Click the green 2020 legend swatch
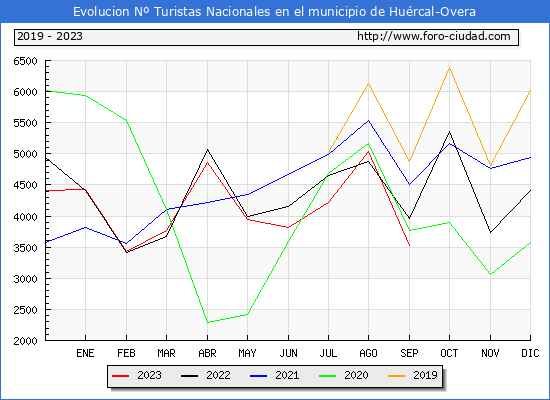 point(327,376)
